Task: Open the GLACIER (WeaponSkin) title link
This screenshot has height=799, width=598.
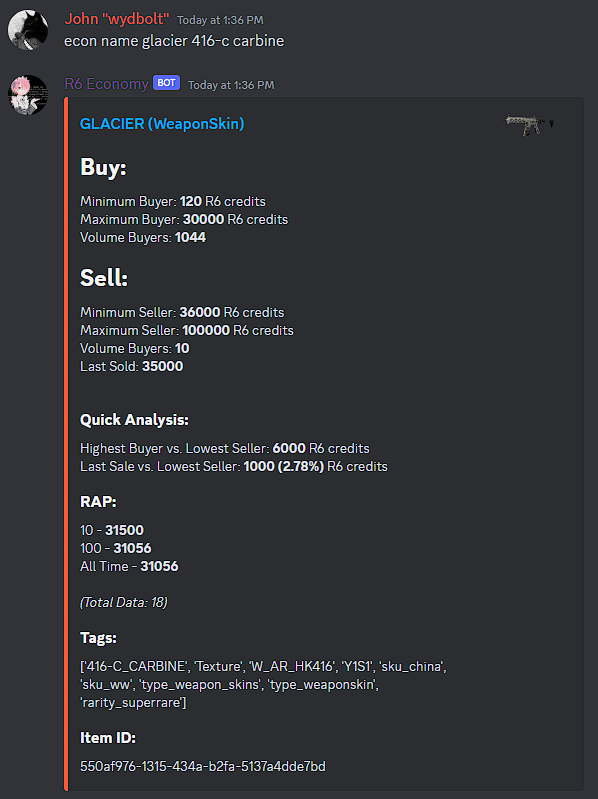Action: tap(162, 124)
